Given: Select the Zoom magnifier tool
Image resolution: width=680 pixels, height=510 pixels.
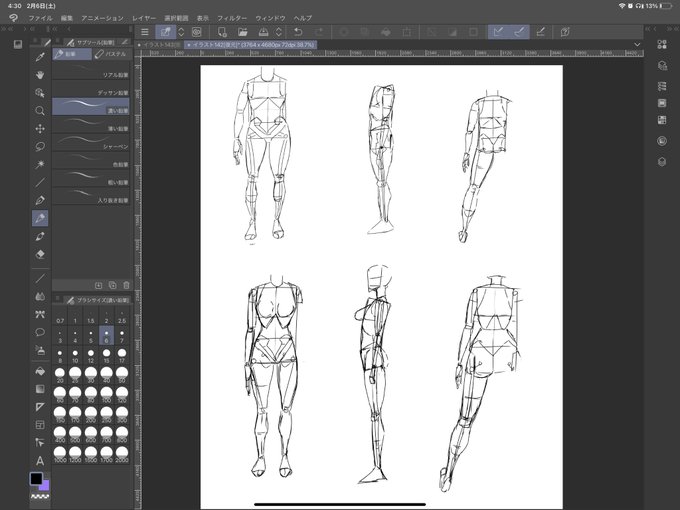Looking at the screenshot, I should 40,111.
